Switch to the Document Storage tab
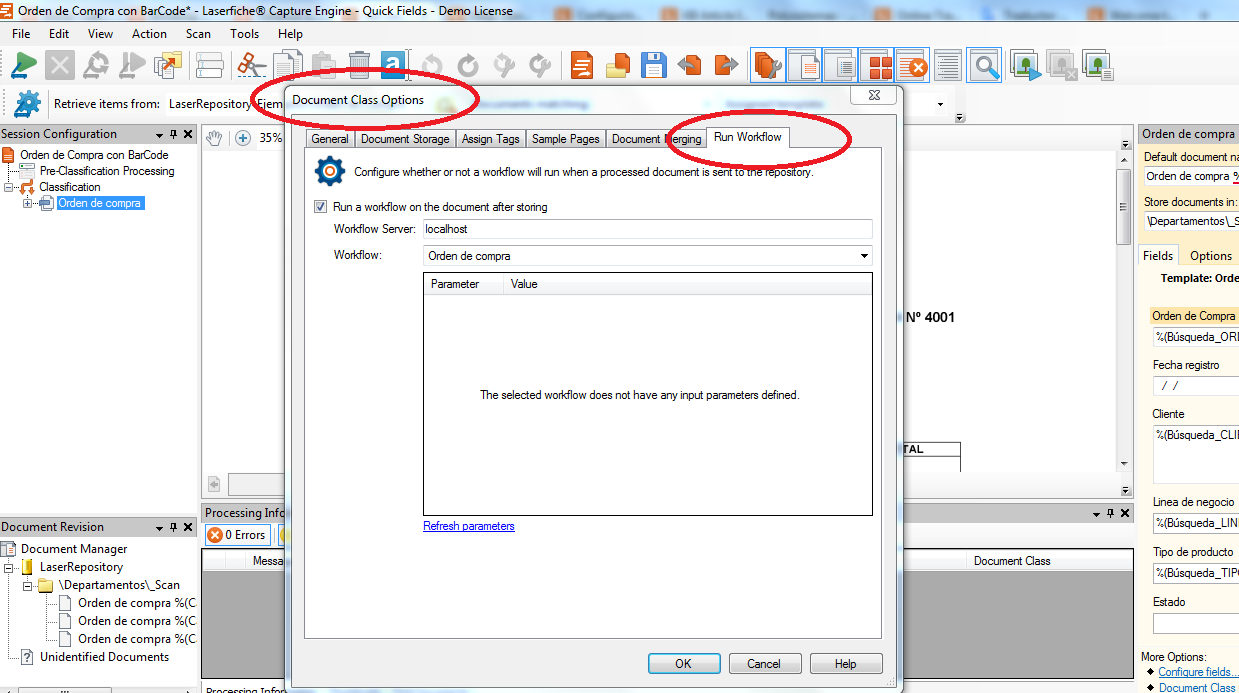This screenshot has width=1239, height=693. pyautogui.click(x=405, y=139)
